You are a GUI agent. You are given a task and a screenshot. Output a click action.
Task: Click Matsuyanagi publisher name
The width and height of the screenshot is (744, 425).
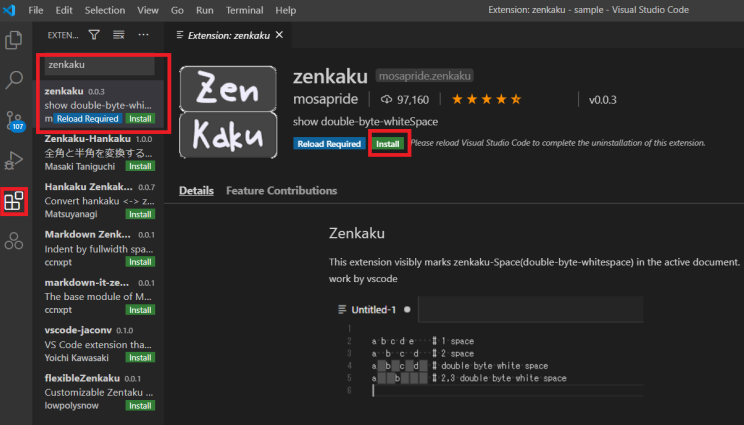(71, 214)
